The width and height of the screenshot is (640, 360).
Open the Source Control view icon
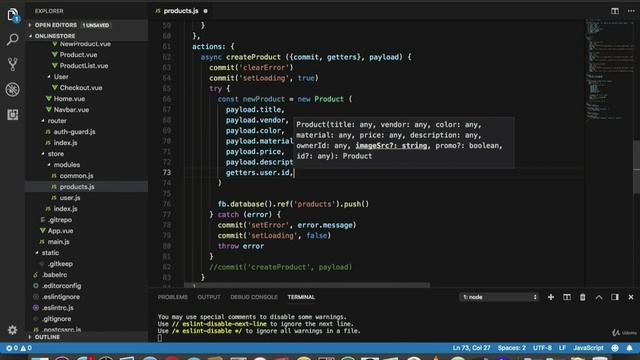coord(13,64)
